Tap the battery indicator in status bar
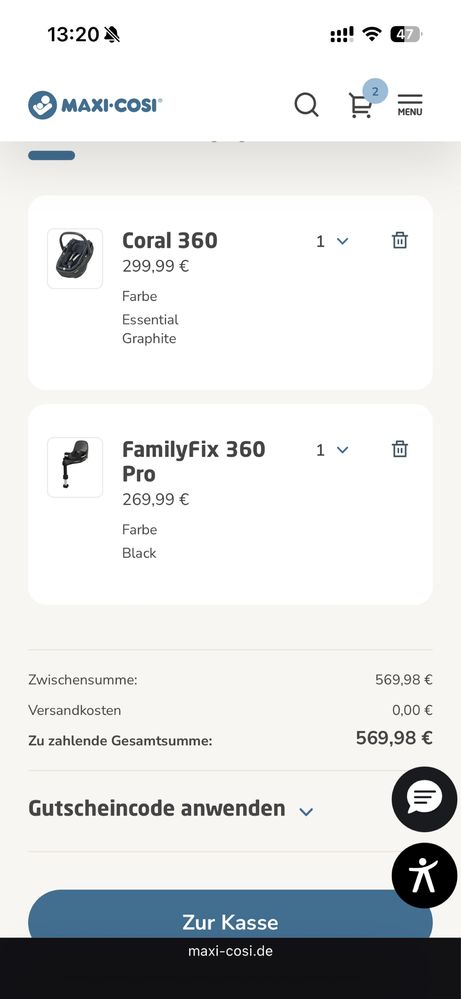The height and width of the screenshot is (999, 461). (406, 34)
